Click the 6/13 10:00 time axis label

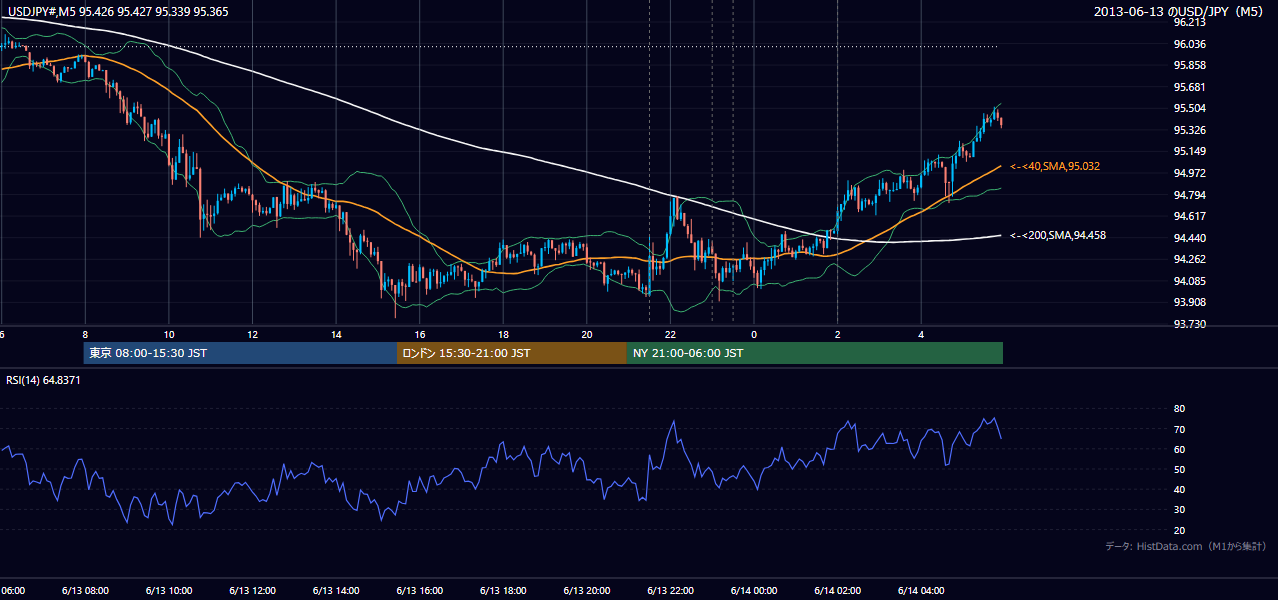(x=168, y=591)
